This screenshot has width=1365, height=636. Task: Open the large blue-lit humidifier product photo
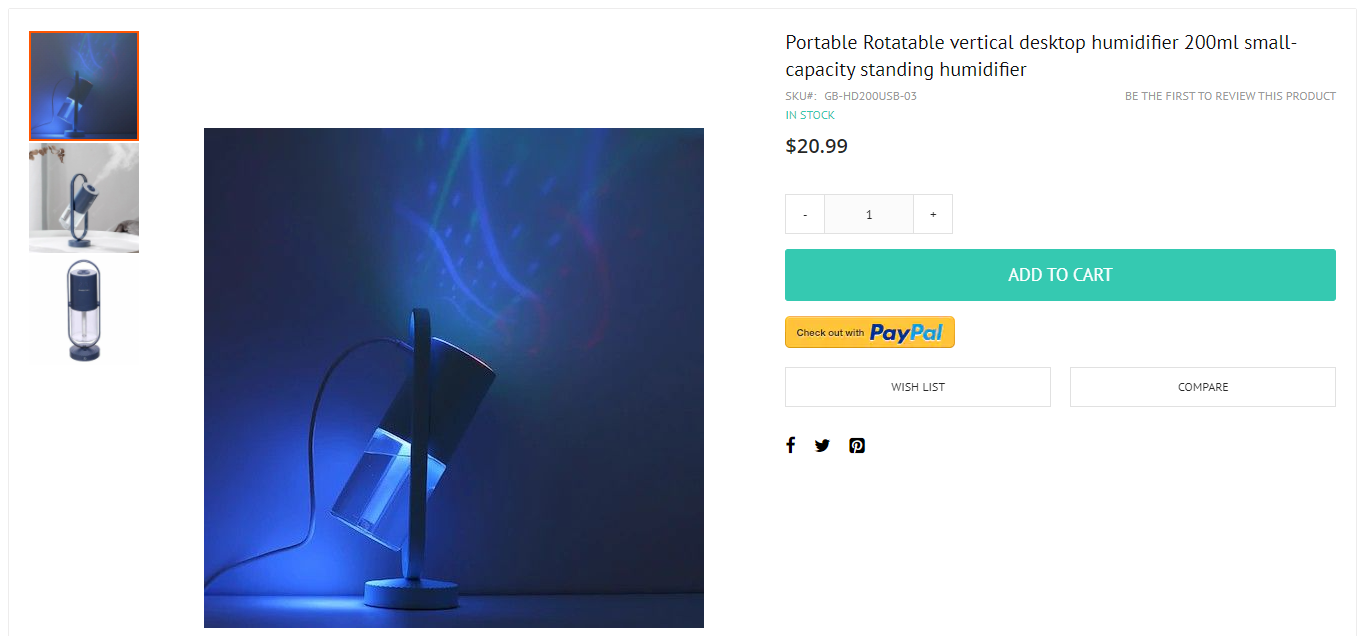click(x=454, y=378)
